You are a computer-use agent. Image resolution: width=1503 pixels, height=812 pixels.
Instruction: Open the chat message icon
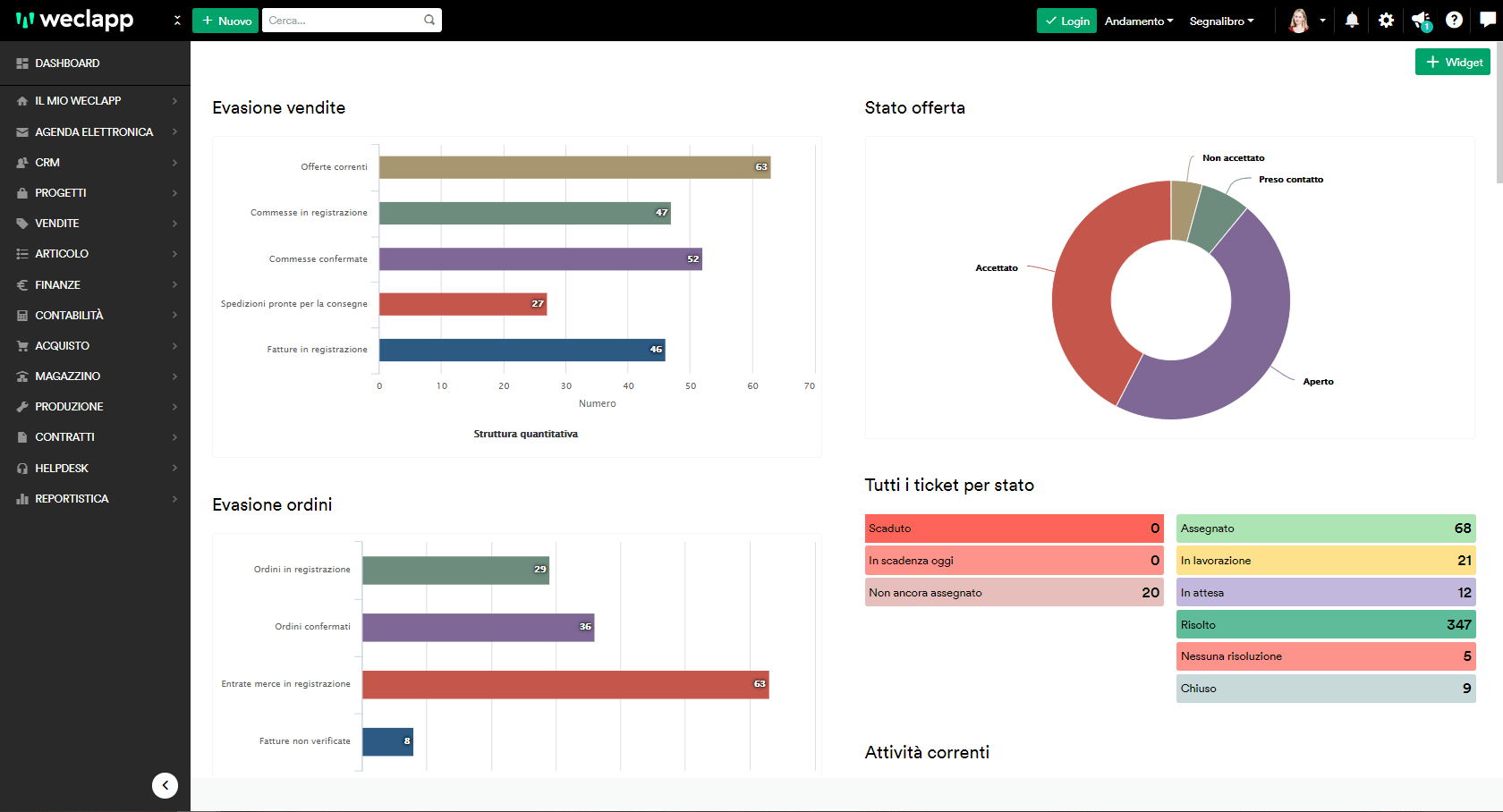click(x=1488, y=20)
